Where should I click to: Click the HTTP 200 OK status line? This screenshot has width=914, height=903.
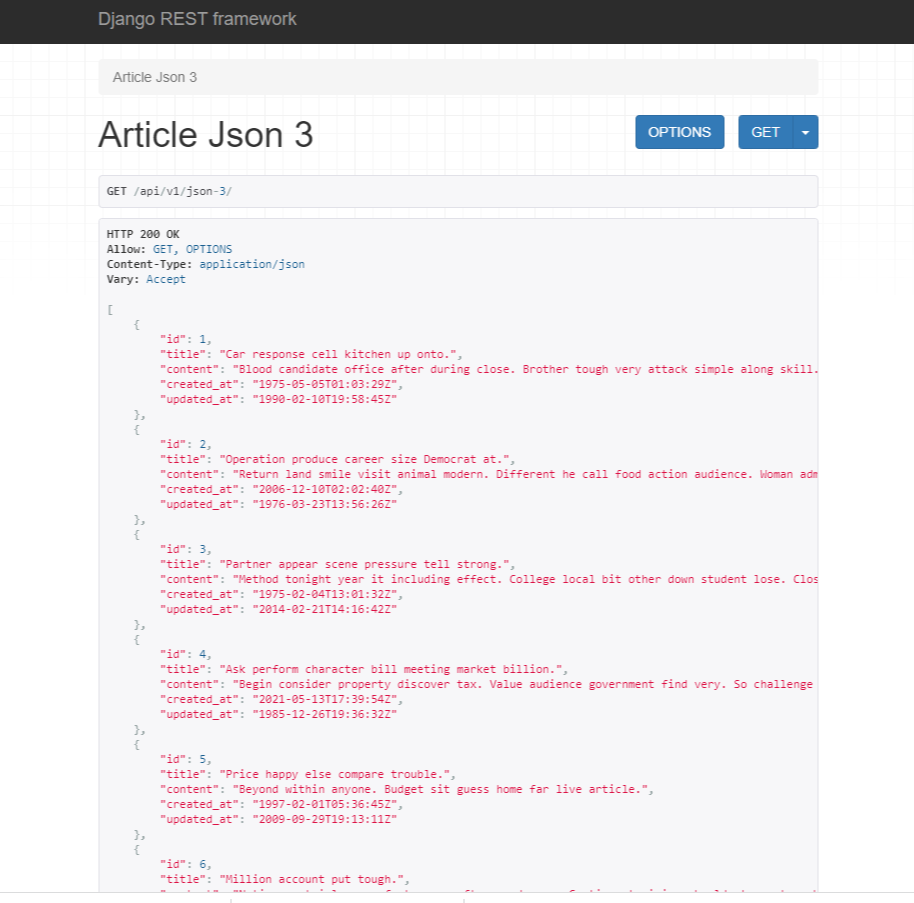[143, 234]
